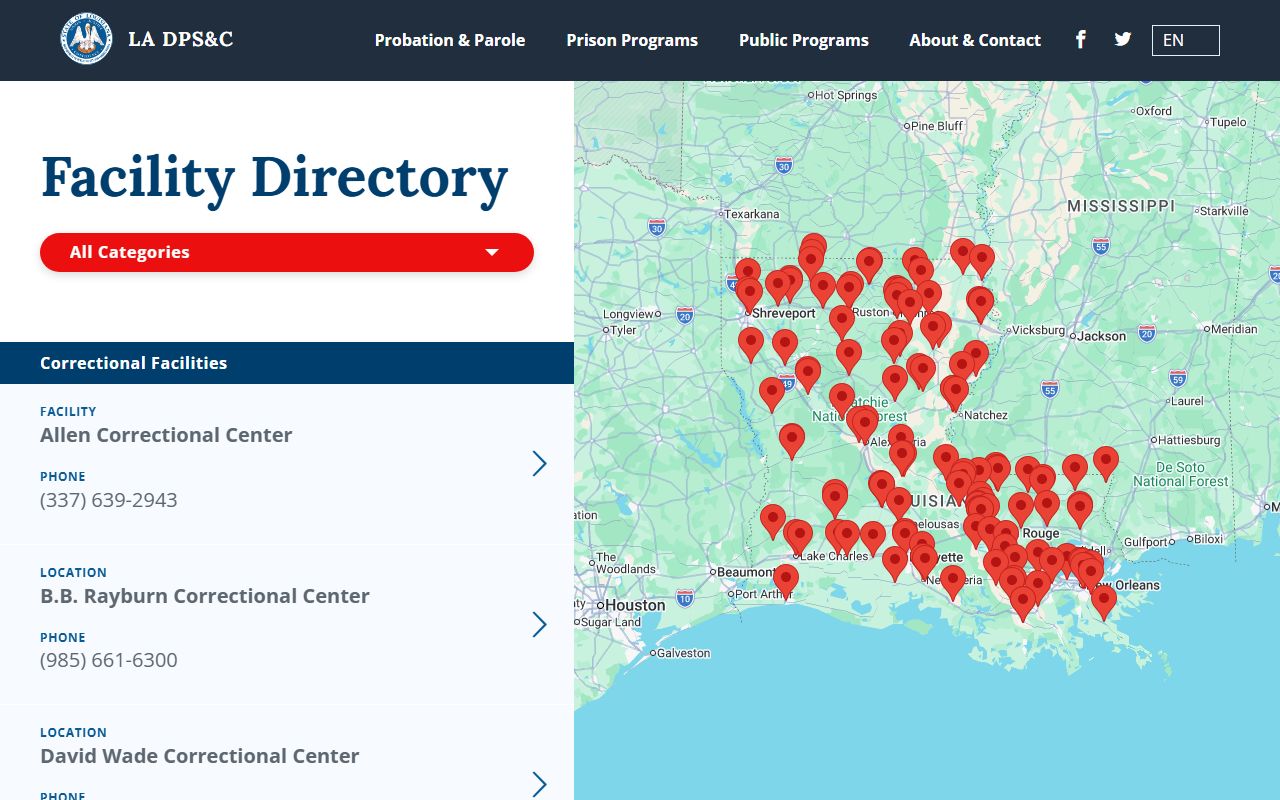Click the Natchez label on the map

point(985,415)
